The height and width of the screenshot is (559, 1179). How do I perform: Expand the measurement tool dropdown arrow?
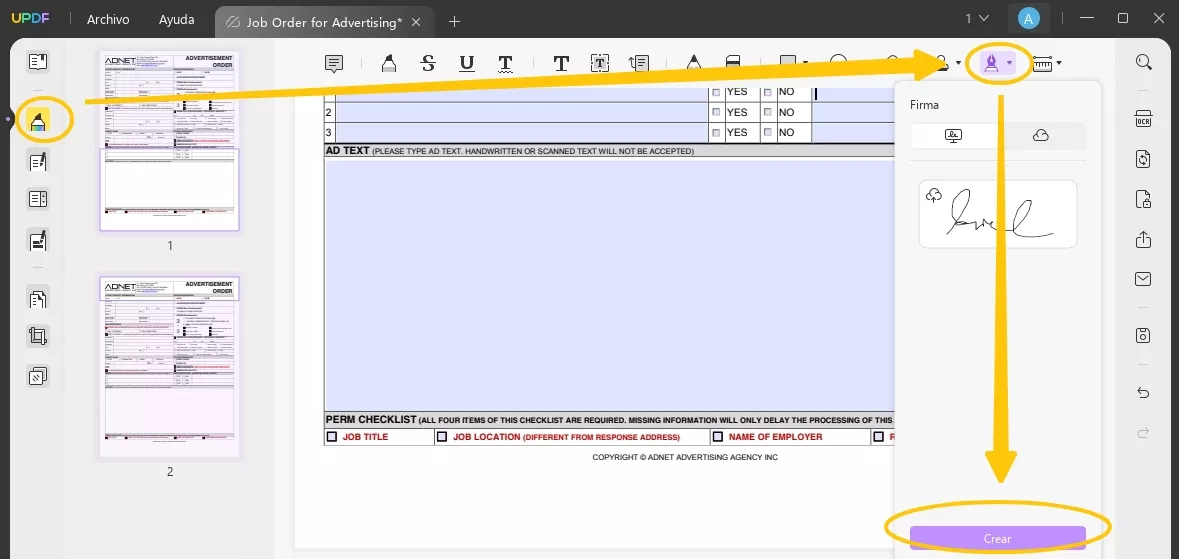pyautogui.click(x=1059, y=63)
